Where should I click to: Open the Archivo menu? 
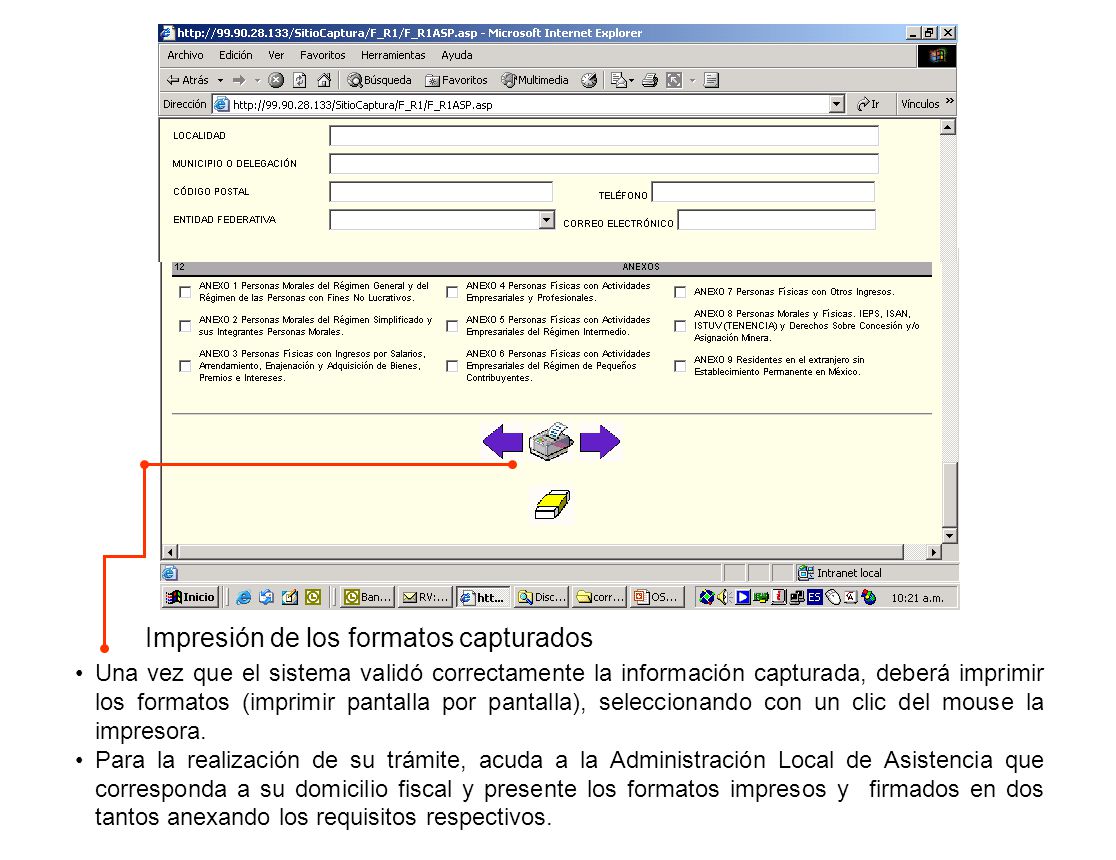(185, 56)
